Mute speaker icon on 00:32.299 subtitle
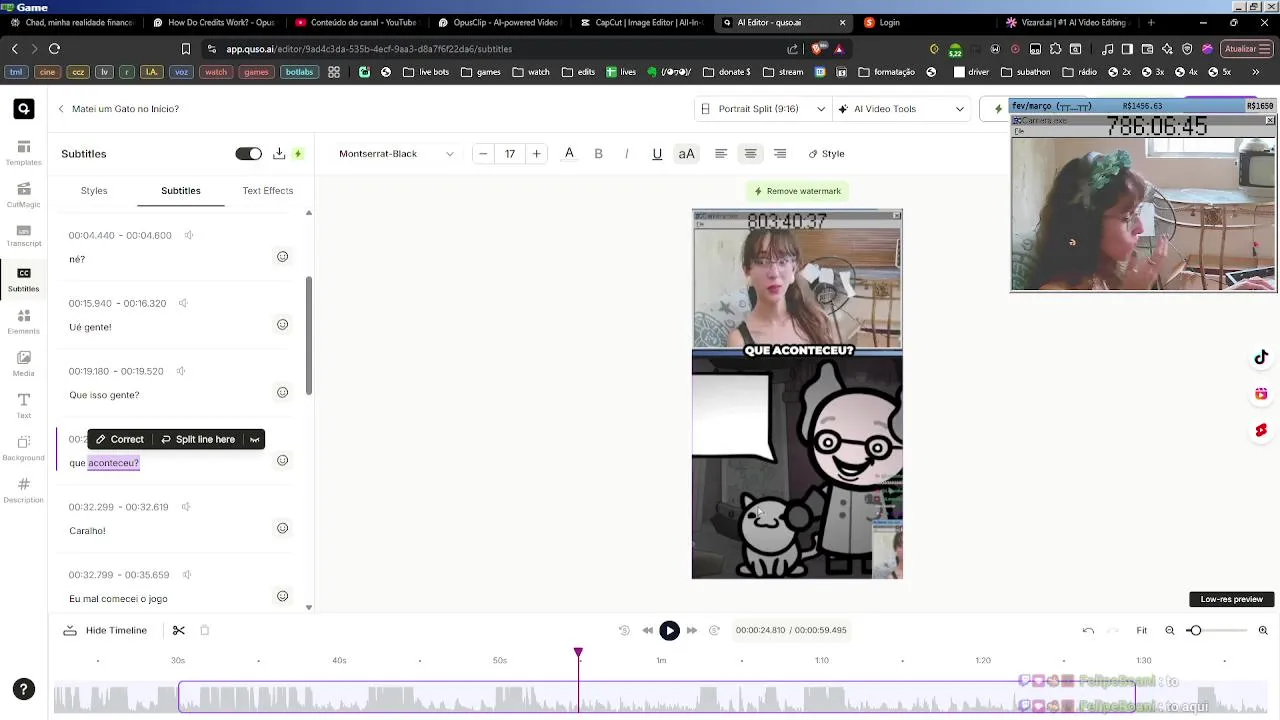The image size is (1280, 720). [186, 507]
